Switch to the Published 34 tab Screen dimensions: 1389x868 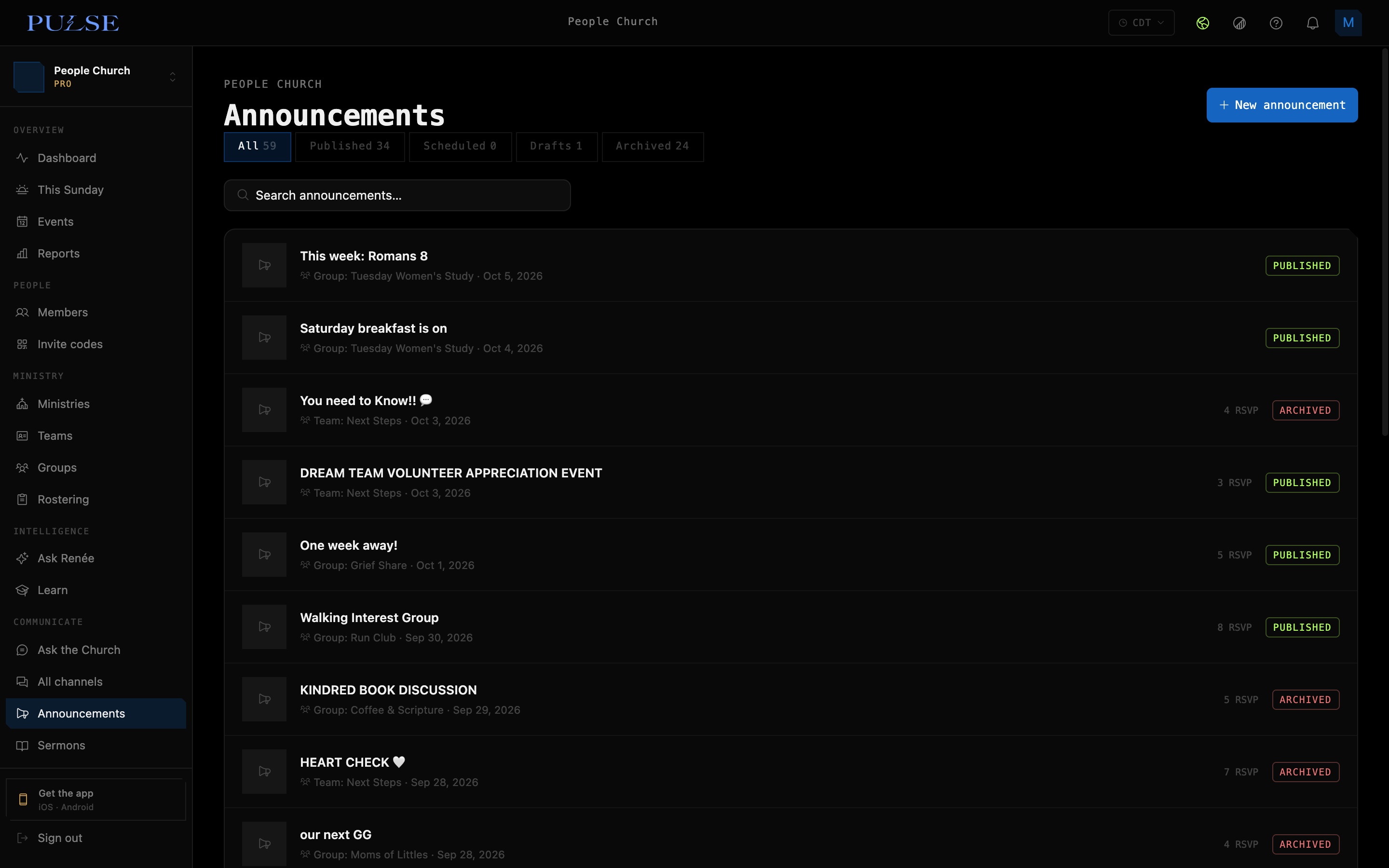pos(350,147)
